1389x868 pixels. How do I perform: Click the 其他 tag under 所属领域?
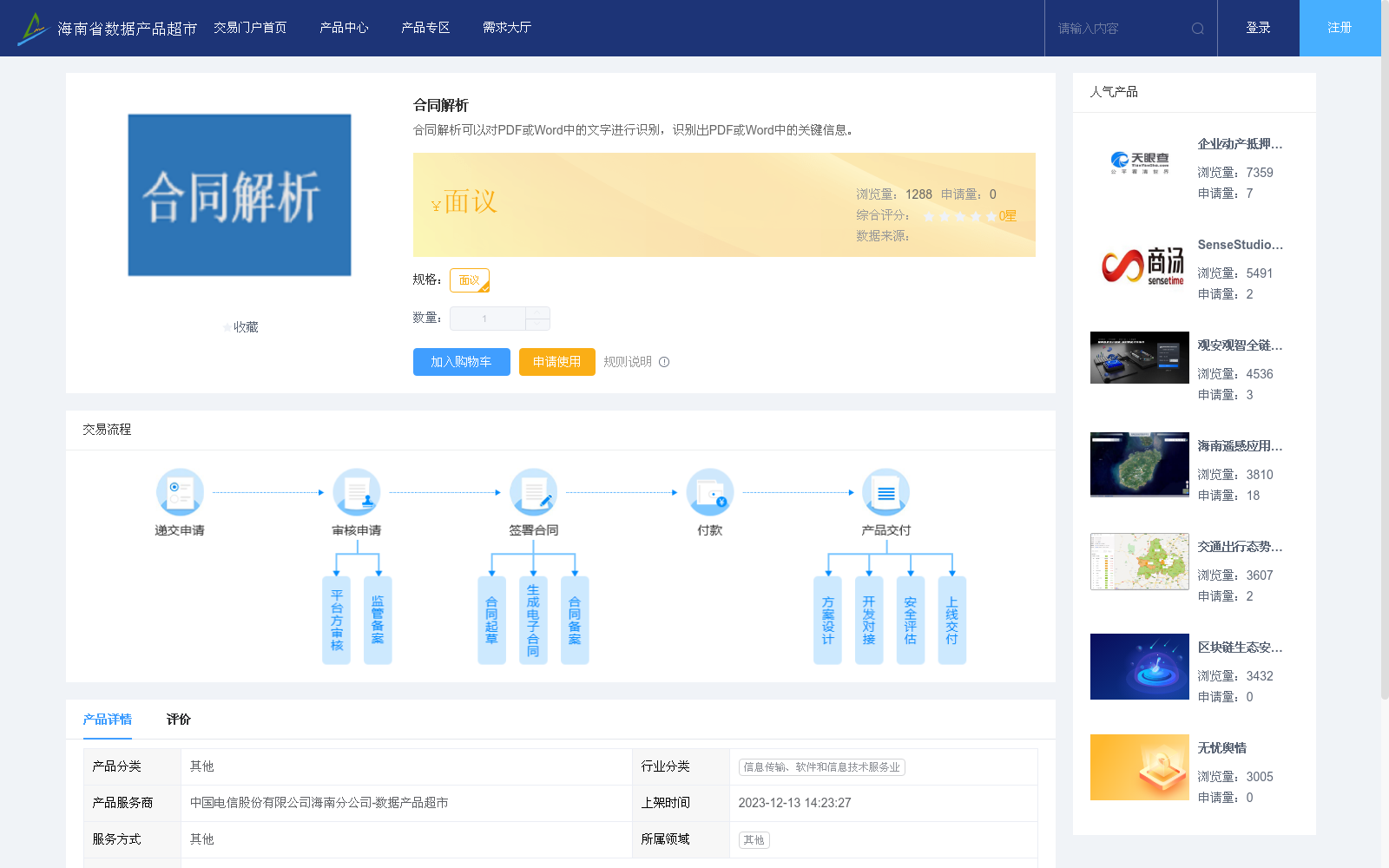click(x=754, y=840)
